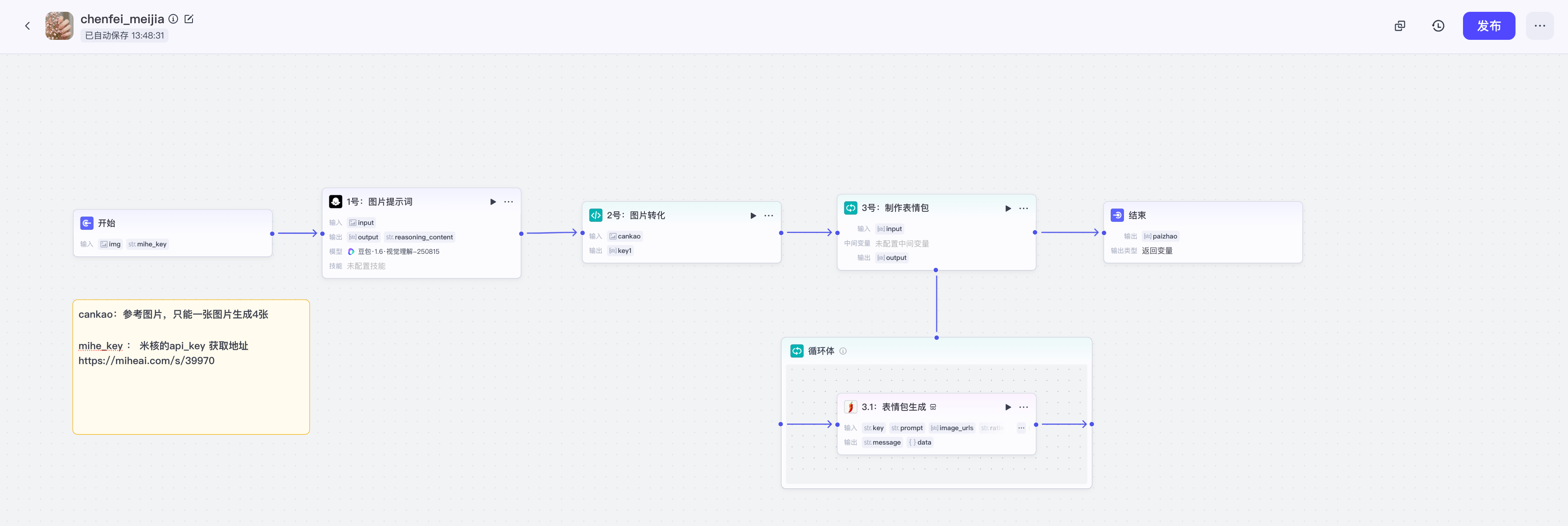The image size is (1568, 526).
Task: Open more menu on 1号：图片提示词 node
Action: pyautogui.click(x=509, y=201)
